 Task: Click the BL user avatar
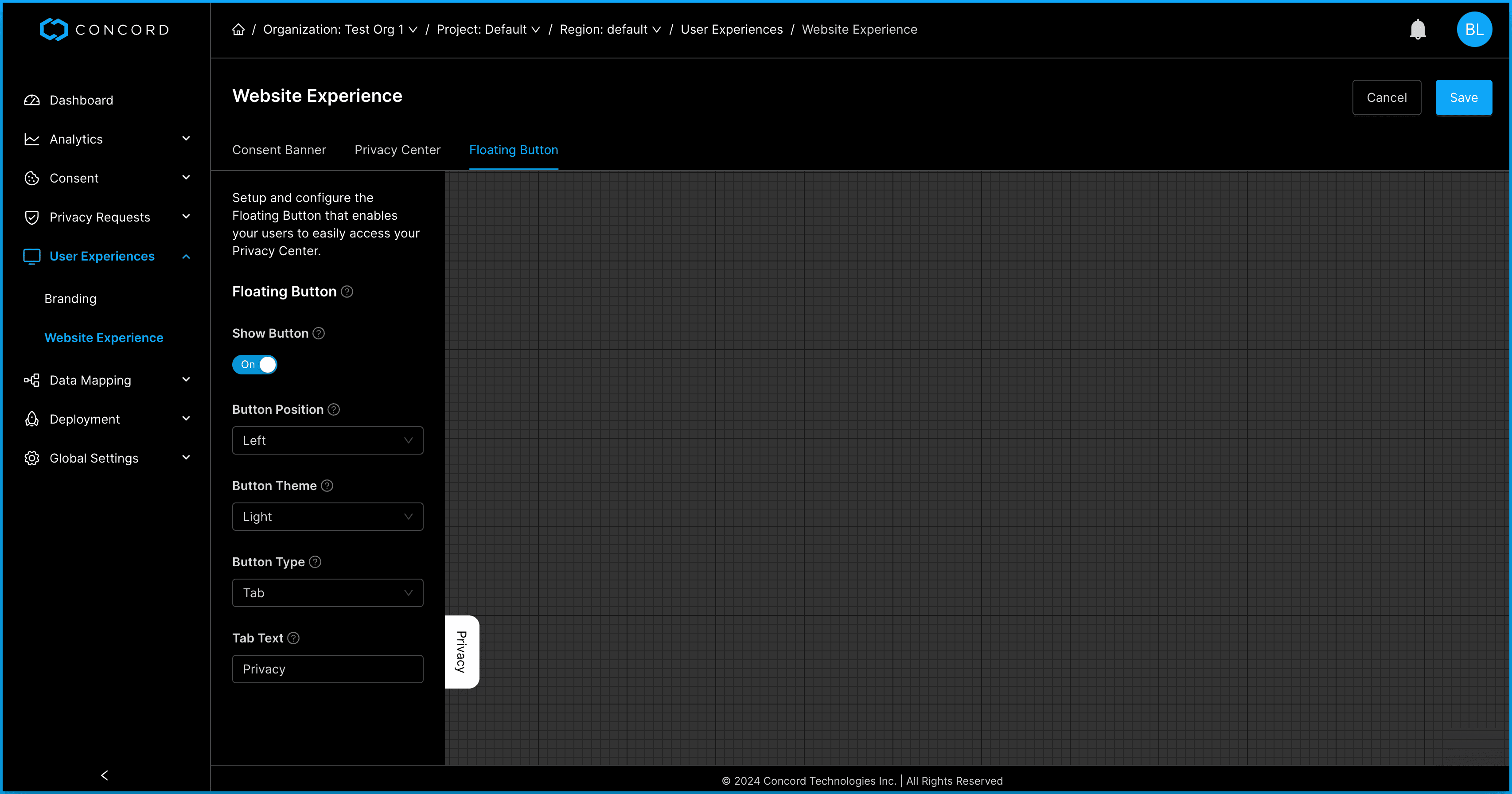(x=1474, y=29)
